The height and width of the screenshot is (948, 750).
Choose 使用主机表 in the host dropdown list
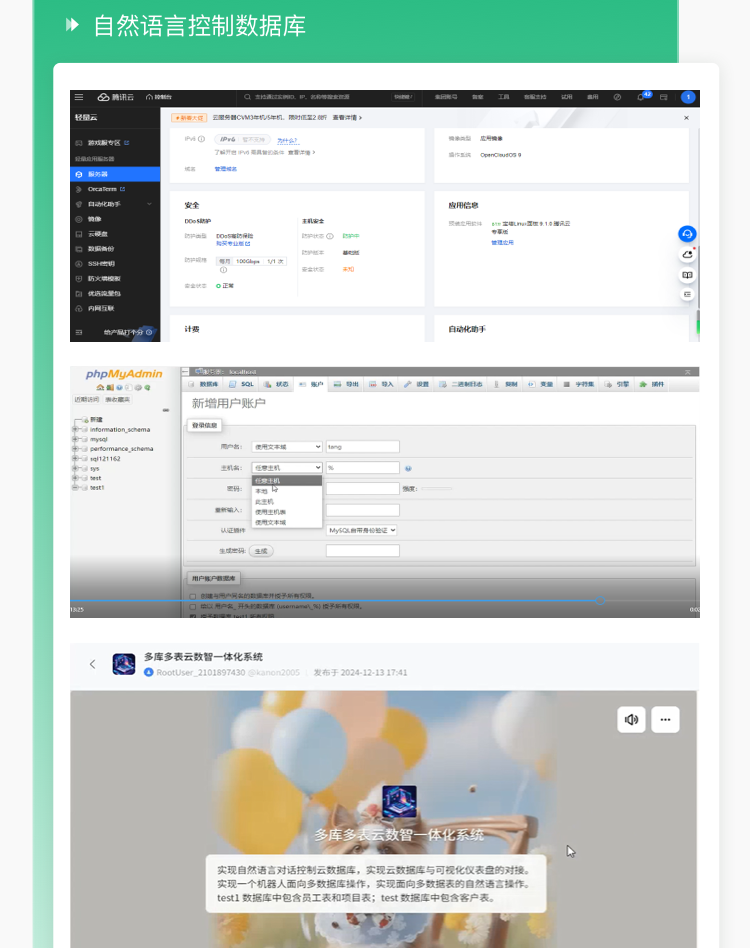coord(286,512)
